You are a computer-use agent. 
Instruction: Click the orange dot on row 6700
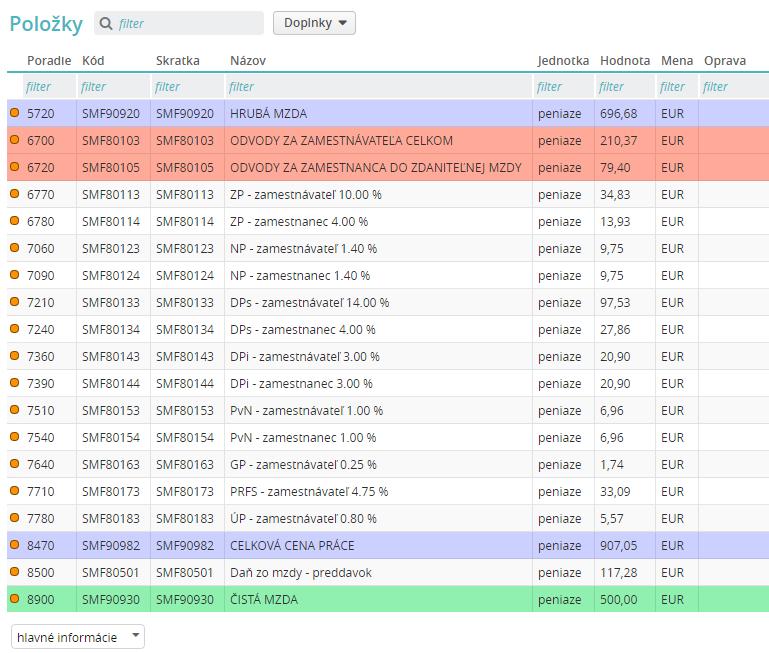(x=15, y=139)
